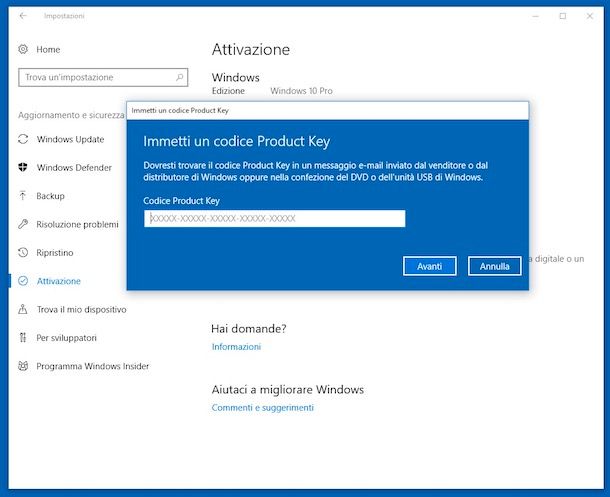Click the search magnifier icon
This screenshot has width=610, height=497.
pyautogui.click(x=179, y=77)
